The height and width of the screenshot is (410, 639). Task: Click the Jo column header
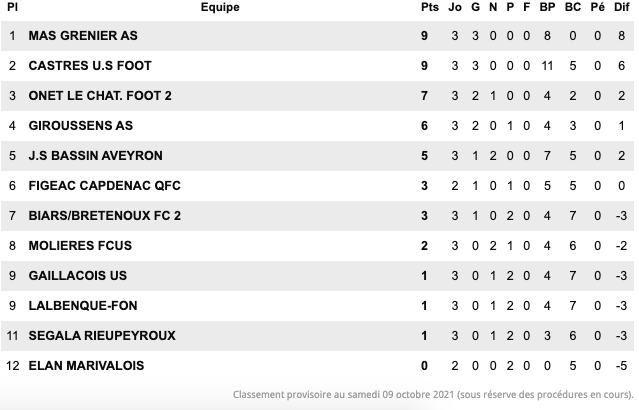pos(456,8)
